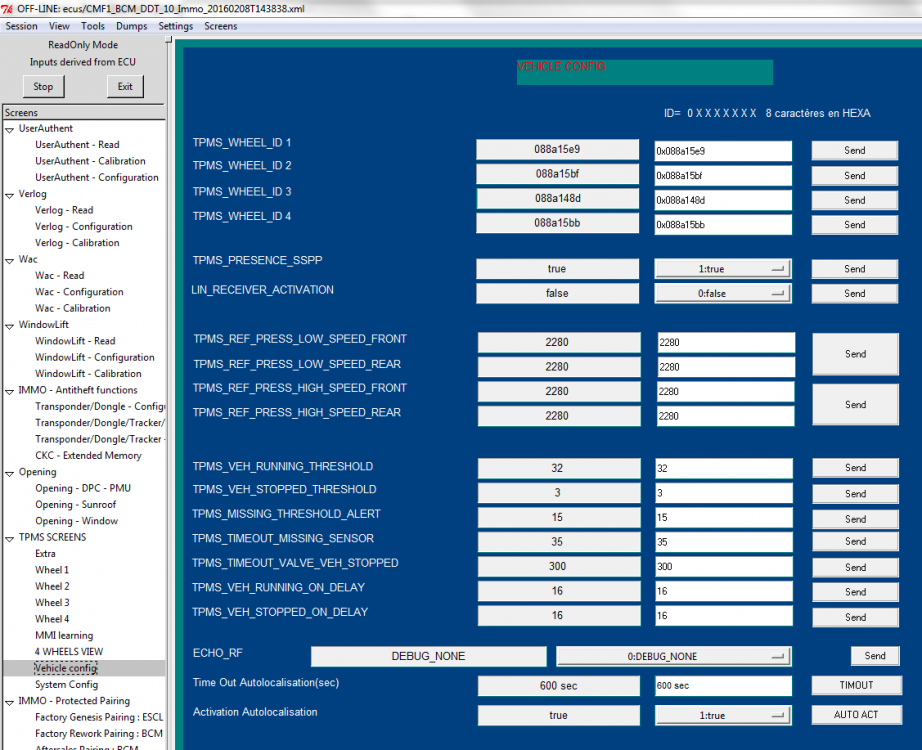Open the Tools menu
922x750 pixels.
click(x=93, y=26)
